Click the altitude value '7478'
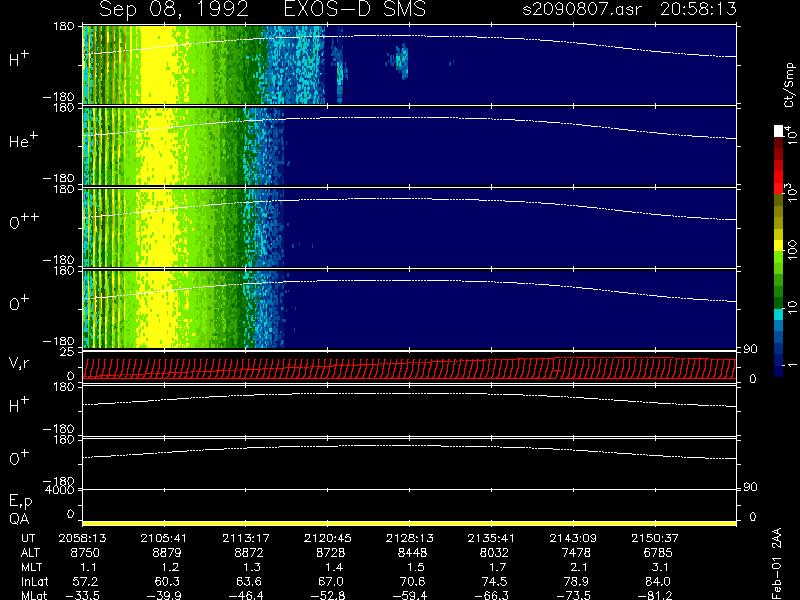The height and width of the screenshot is (600, 800). click(x=576, y=553)
